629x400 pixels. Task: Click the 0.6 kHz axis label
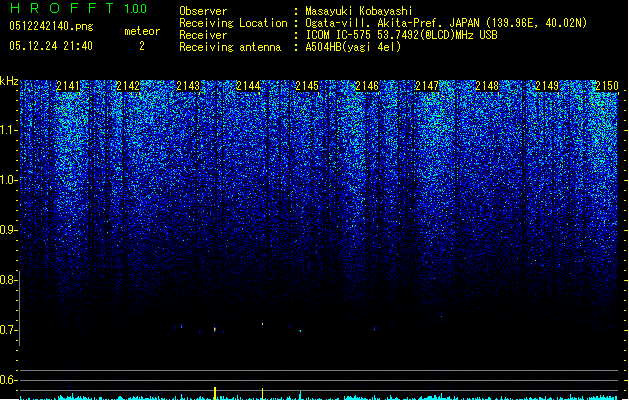[x=8, y=380]
